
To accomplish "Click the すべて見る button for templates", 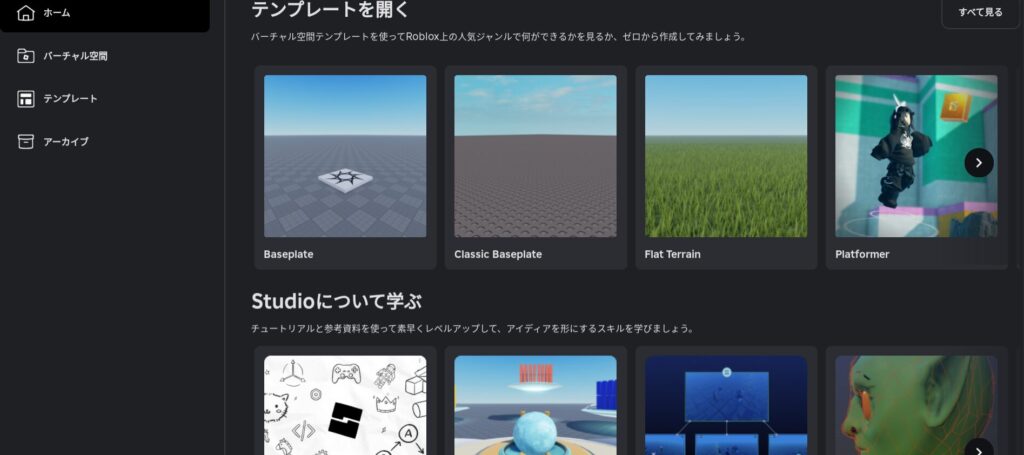I will tap(980, 12).
